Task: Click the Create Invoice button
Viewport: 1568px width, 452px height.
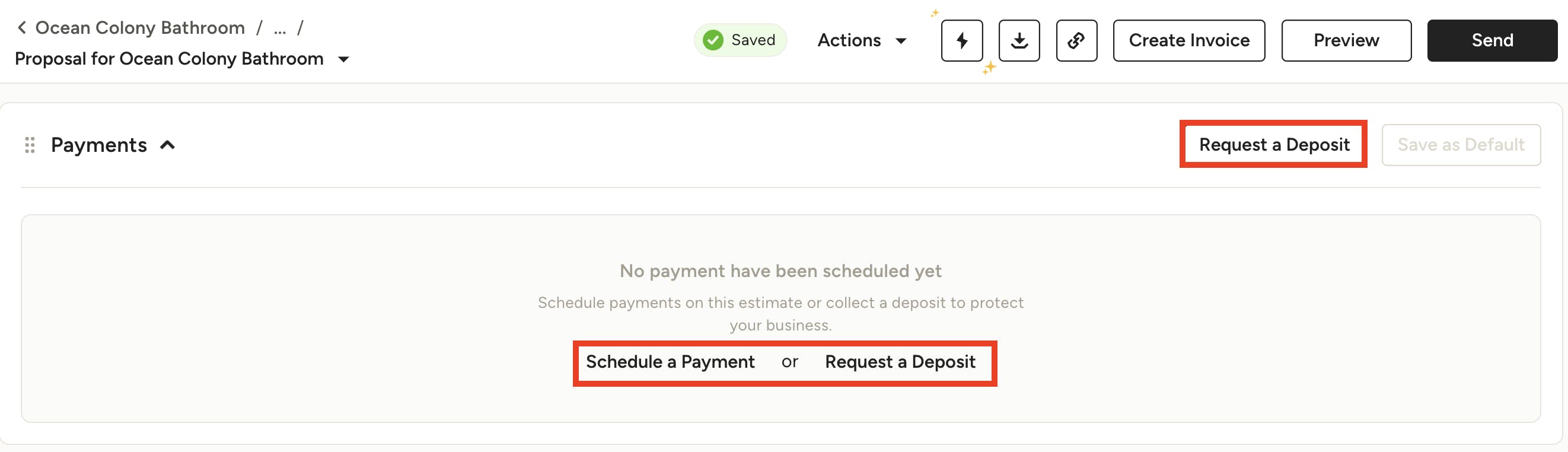Action: pyautogui.click(x=1189, y=40)
